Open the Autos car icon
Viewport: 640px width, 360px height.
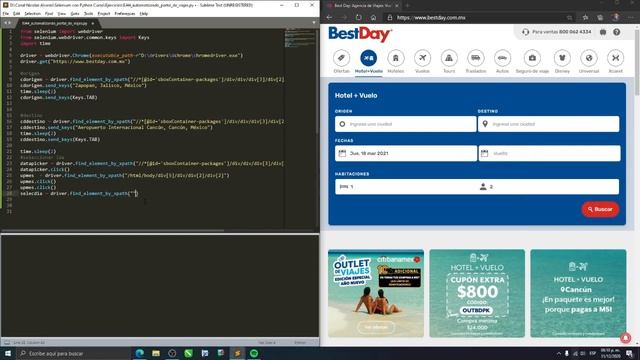pyautogui.click(x=502, y=58)
